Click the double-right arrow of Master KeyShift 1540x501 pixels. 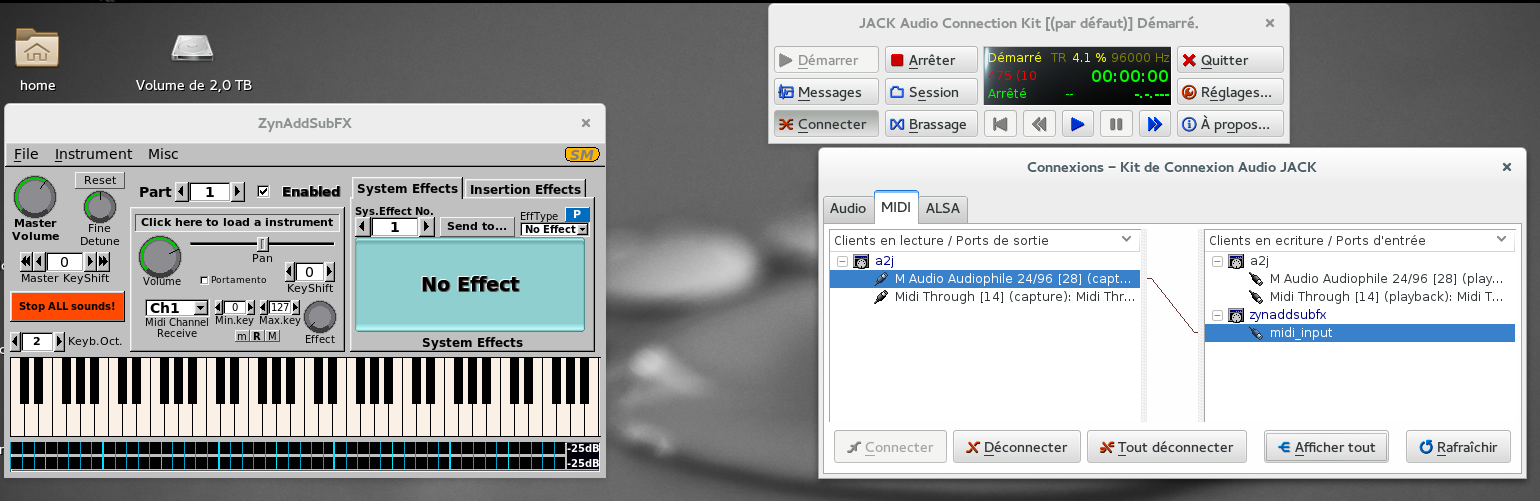click(x=103, y=262)
